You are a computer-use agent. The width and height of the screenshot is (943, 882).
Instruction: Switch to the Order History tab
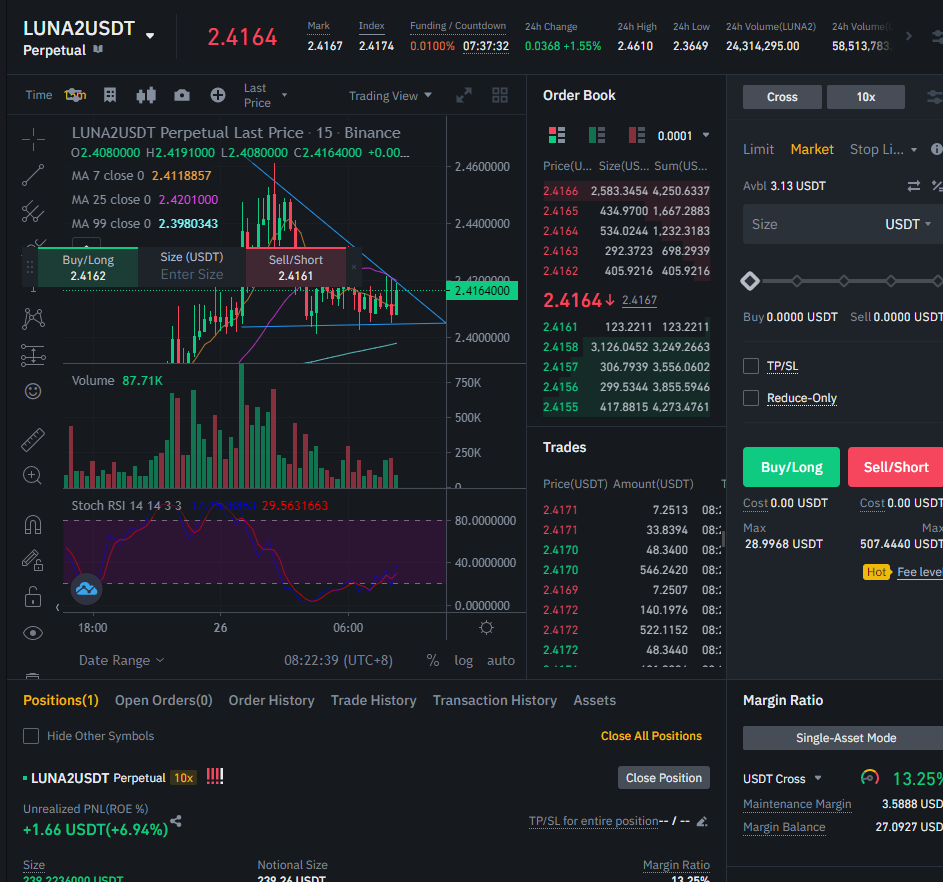(271, 700)
